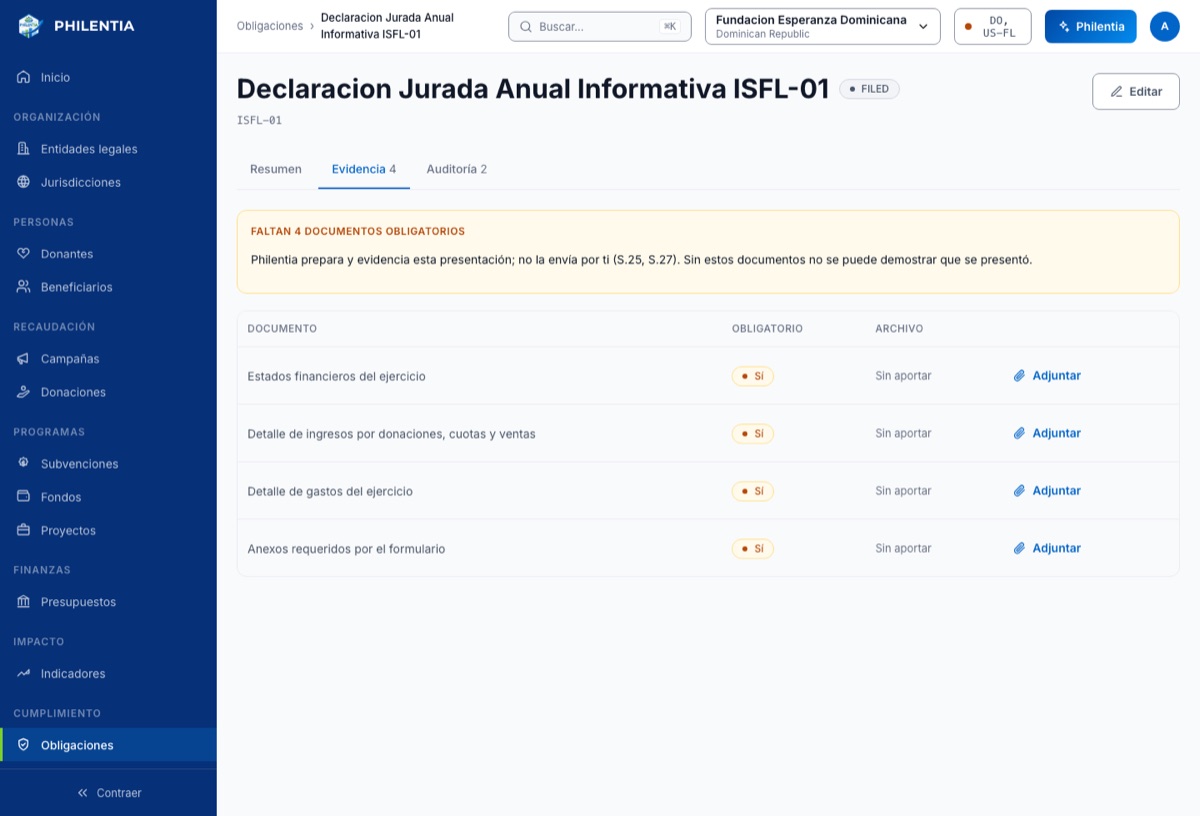This screenshot has width=1200, height=816.
Task: Click 'Detalle de ingresos por donaciones, cuotas y ventas'
Action: 391,434
